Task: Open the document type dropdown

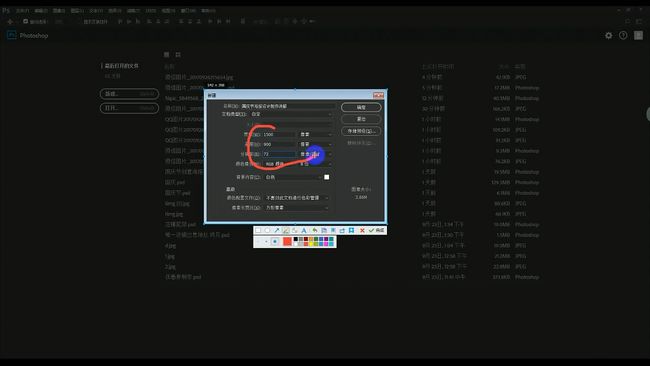Action: coord(291,114)
